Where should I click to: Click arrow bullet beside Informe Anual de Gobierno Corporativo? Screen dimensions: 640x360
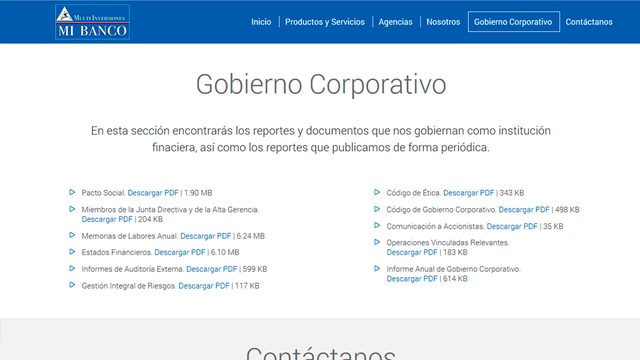coord(377,269)
